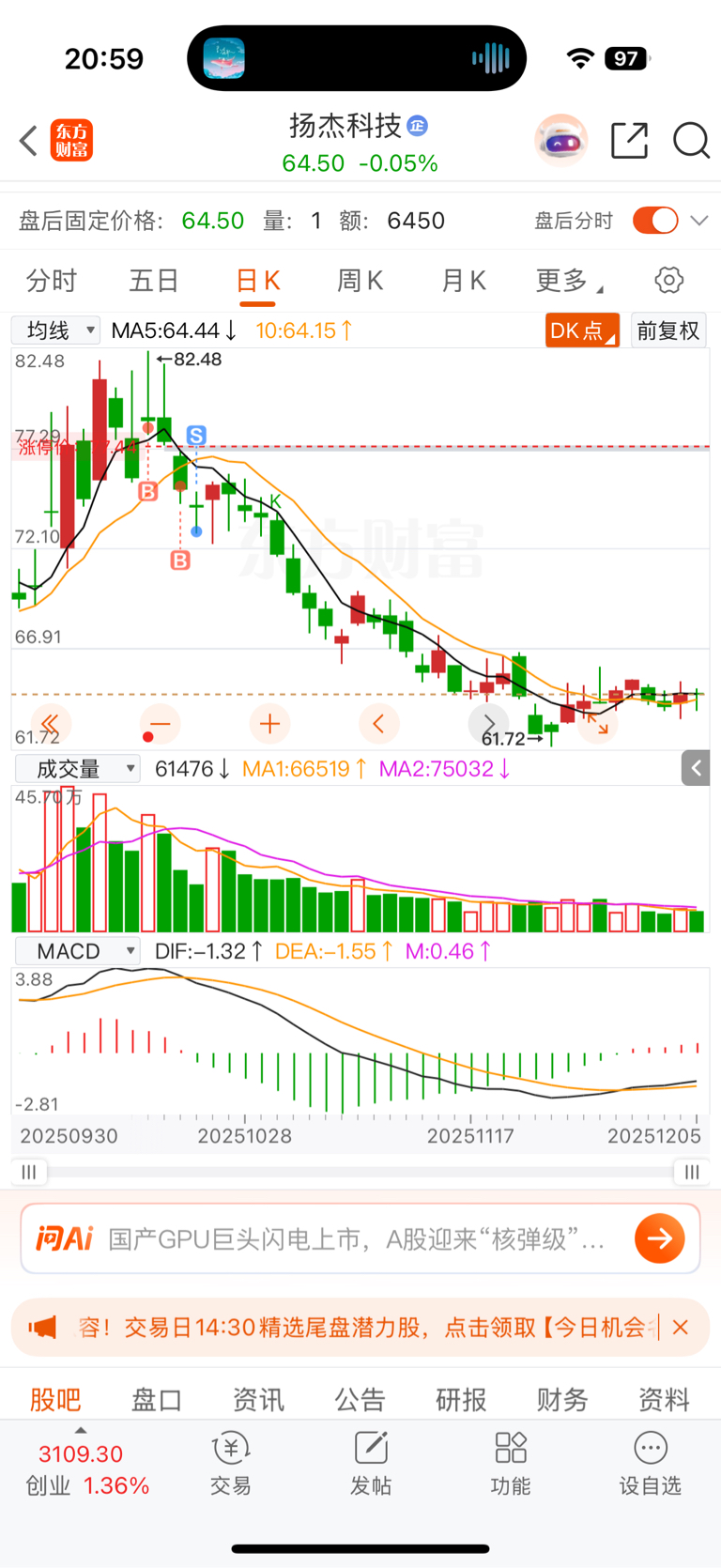Tap 设自选 add to watchlist
The width and height of the screenshot is (721, 1568).
pyautogui.click(x=651, y=1464)
